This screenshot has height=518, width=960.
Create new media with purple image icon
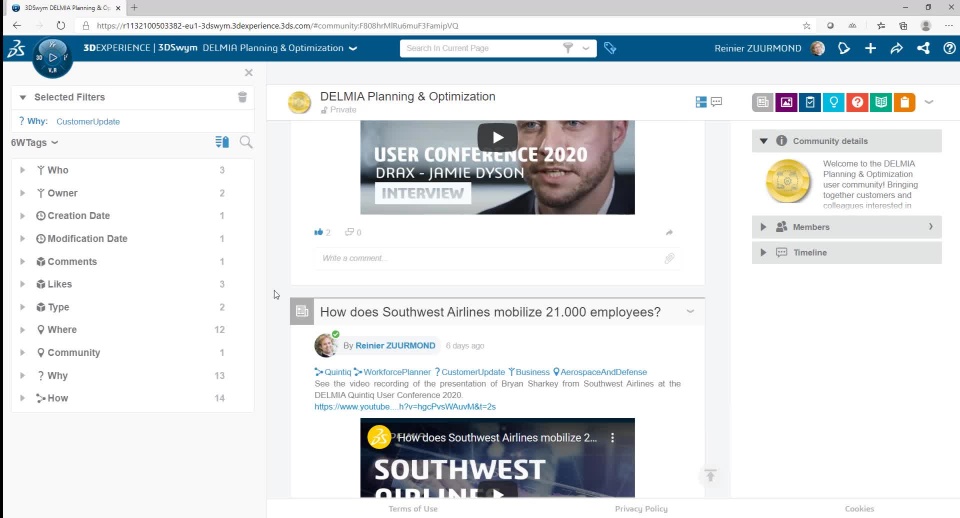click(x=786, y=102)
